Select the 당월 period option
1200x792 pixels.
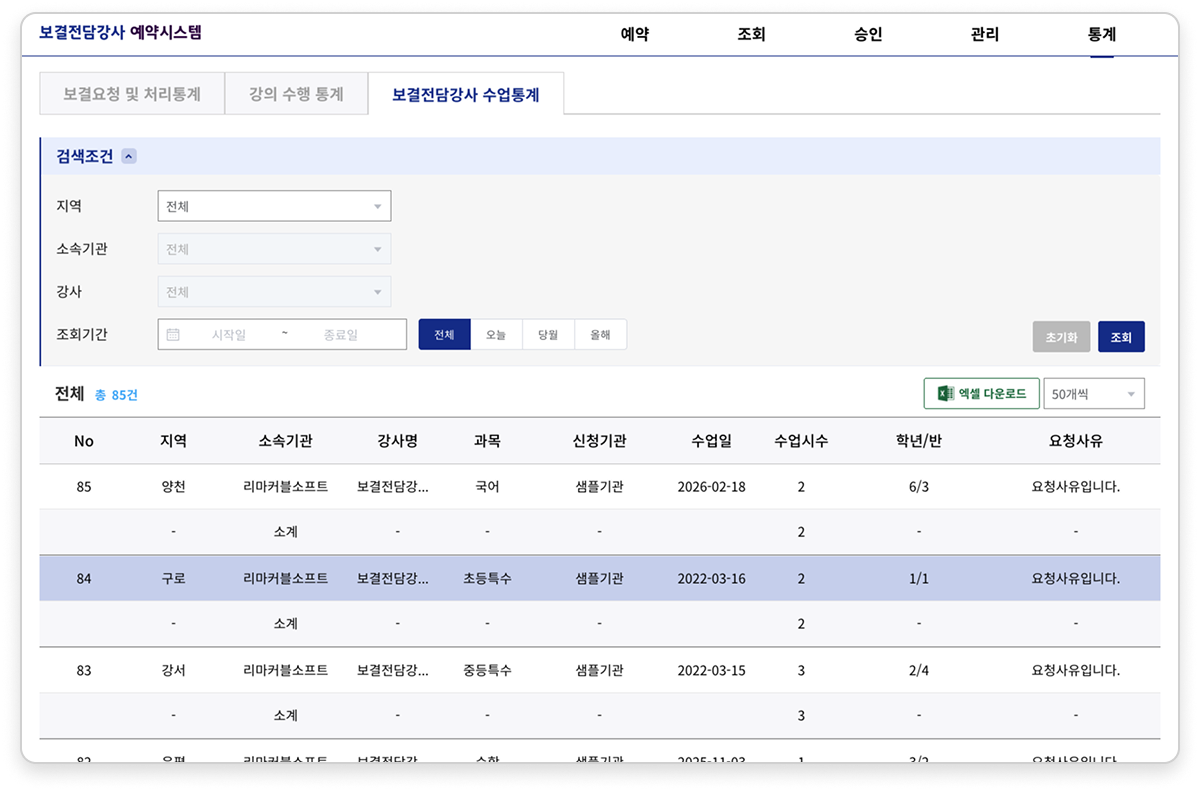tap(548, 335)
